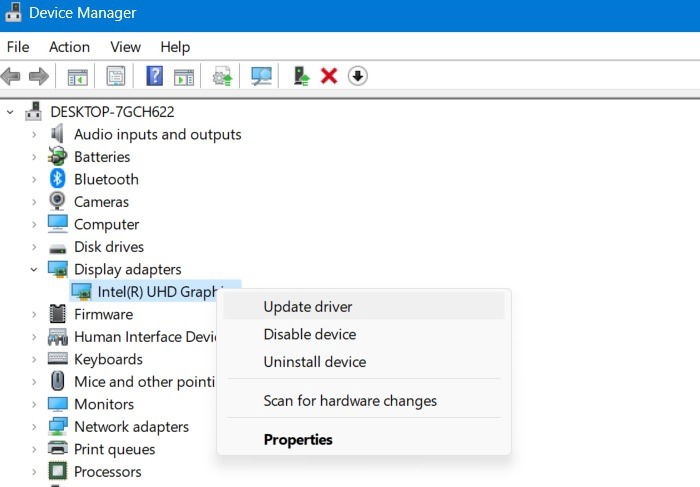Click the Human Interface Devices icon
The image size is (700, 487).
58,337
